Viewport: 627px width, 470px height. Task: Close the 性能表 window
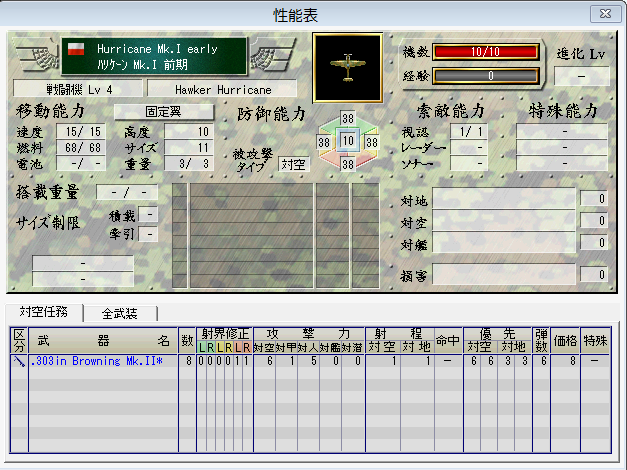click(605, 14)
